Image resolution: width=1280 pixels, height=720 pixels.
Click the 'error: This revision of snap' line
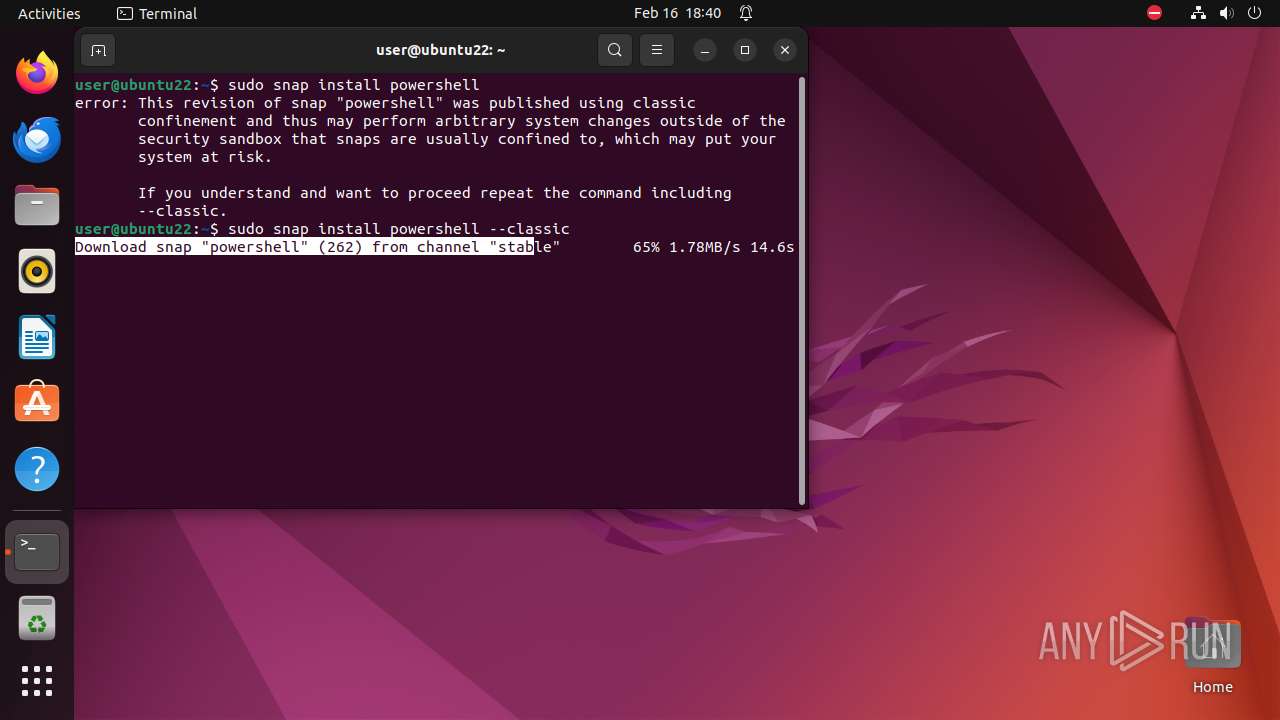(385, 103)
